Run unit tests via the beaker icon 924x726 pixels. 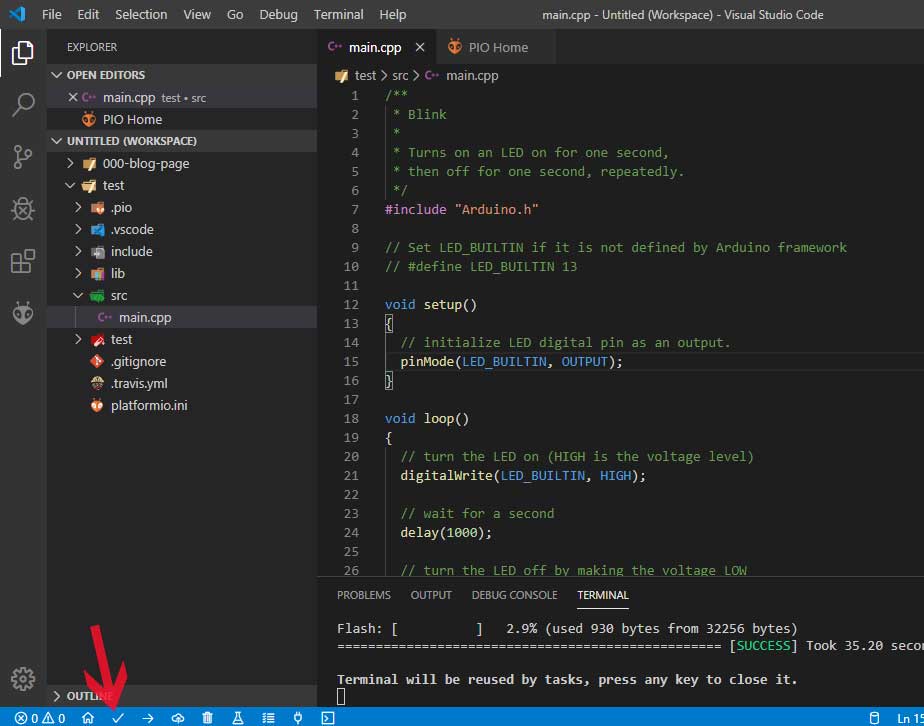pos(236,717)
